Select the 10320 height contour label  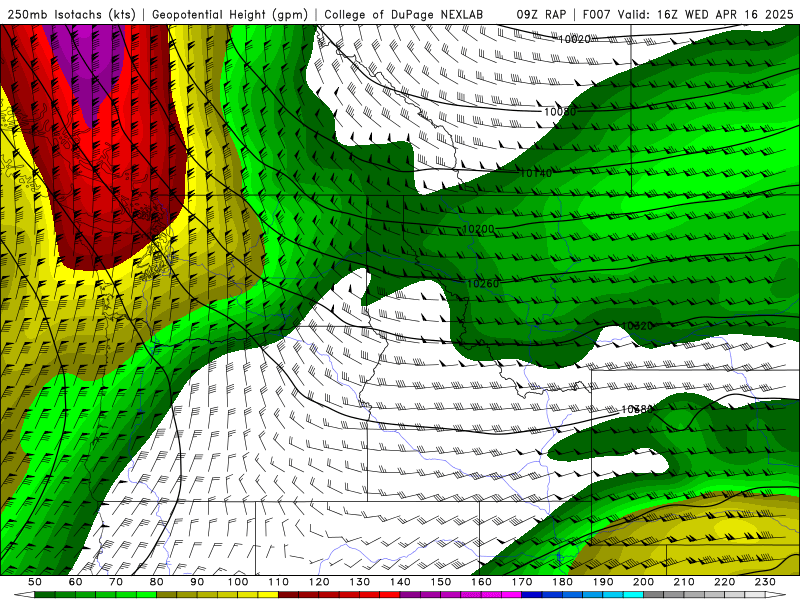click(x=637, y=326)
